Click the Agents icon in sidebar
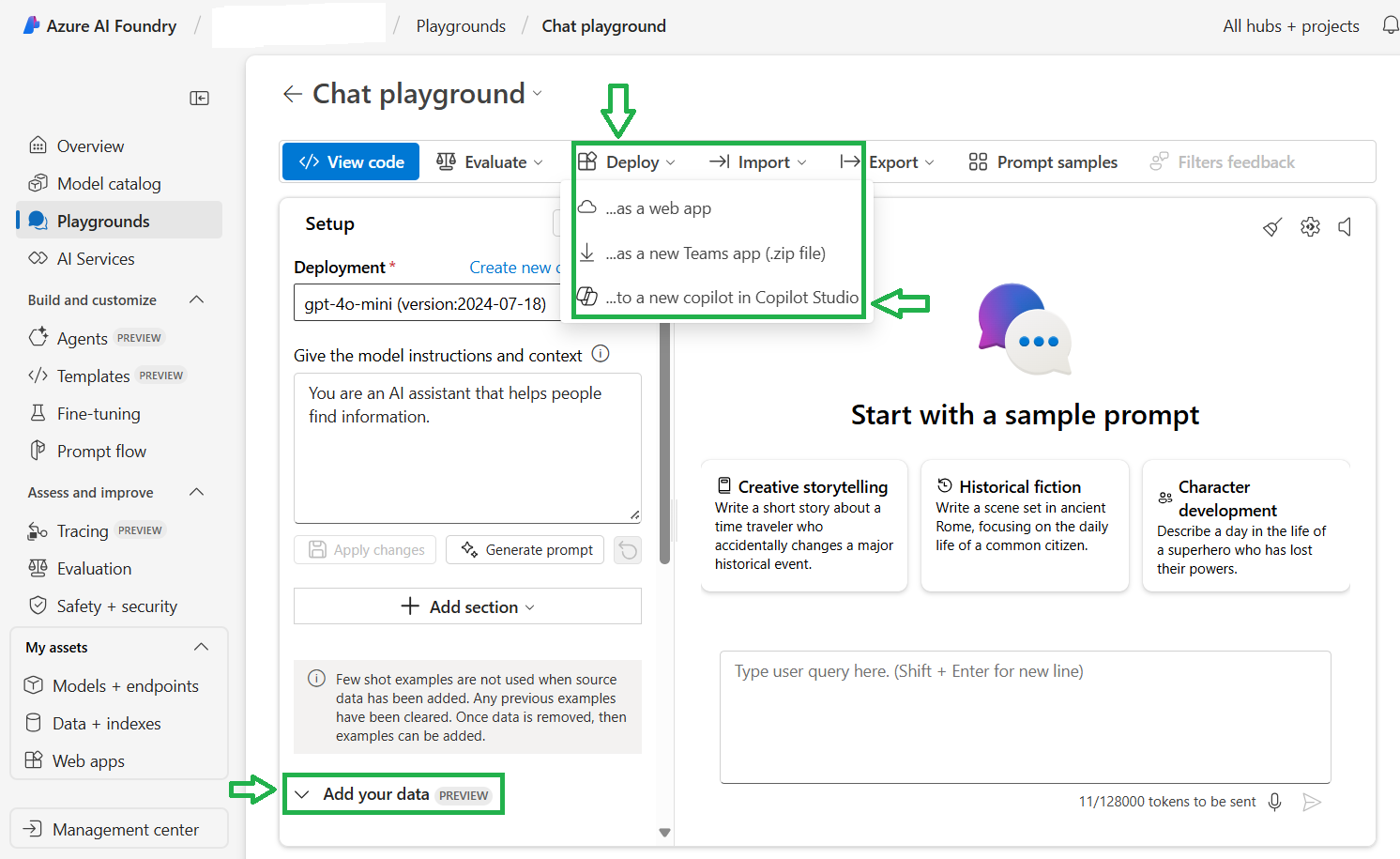Image resolution: width=1400 pixels, height=859 pixels. coord(38,337)
